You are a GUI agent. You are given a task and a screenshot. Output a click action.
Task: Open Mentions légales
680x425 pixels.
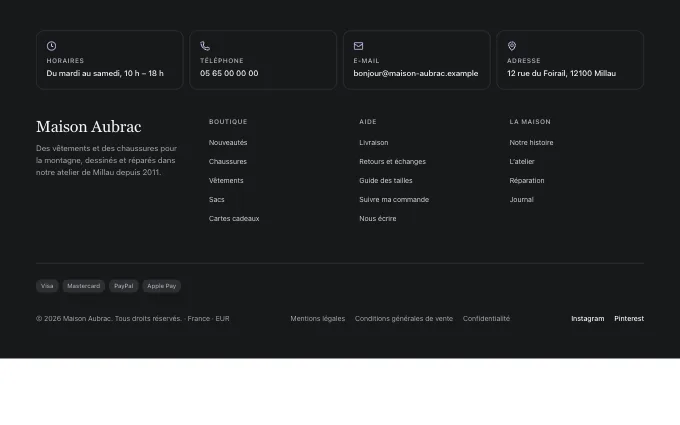317,318
